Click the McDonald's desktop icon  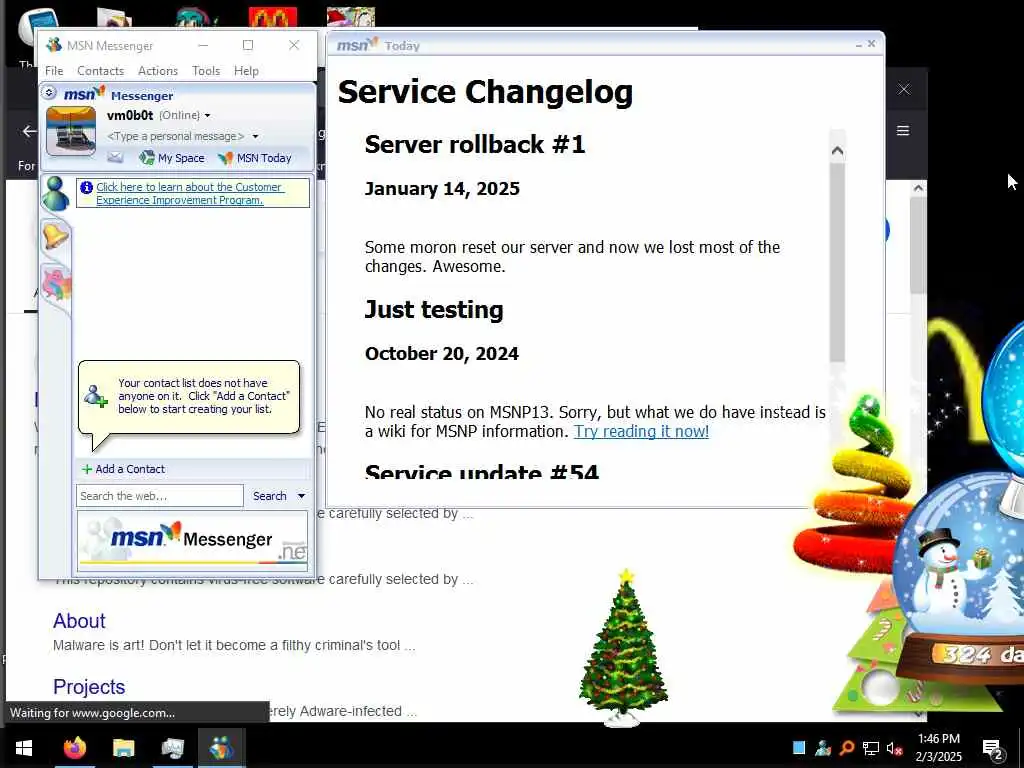[x=272, y=17]
